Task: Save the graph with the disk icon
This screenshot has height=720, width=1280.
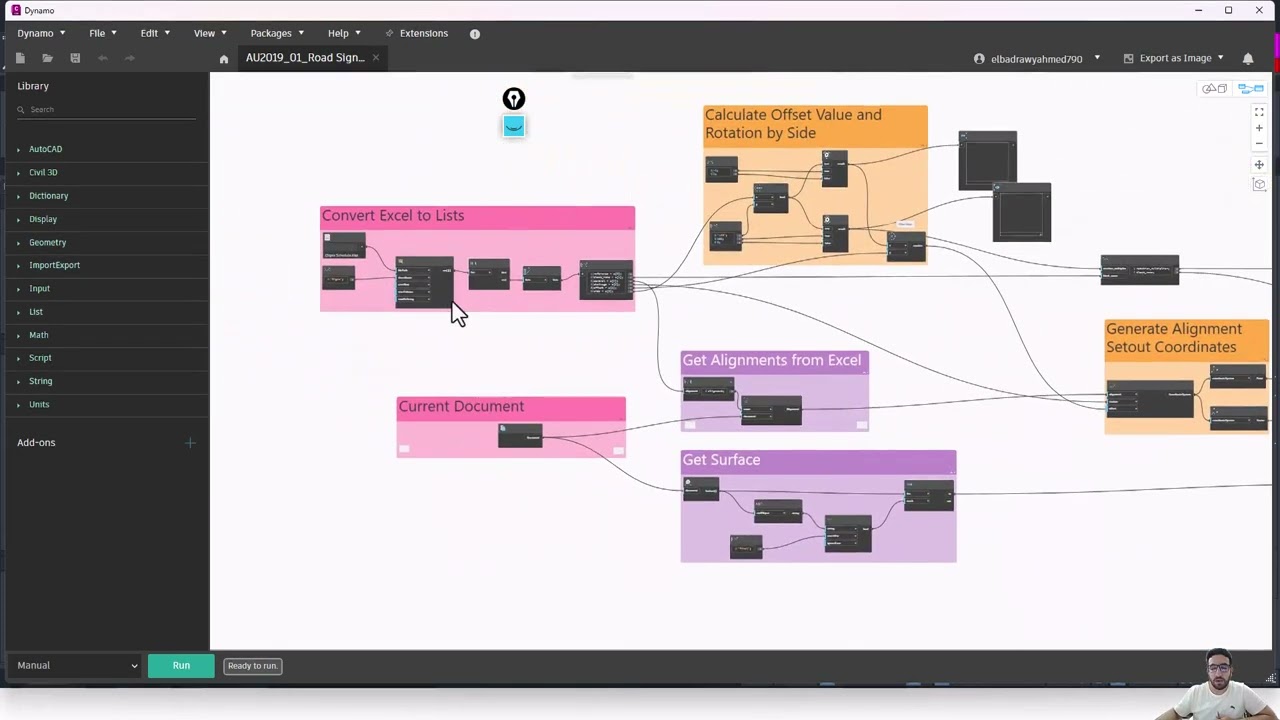Action: pyautogui.click(x=75, y=58)
